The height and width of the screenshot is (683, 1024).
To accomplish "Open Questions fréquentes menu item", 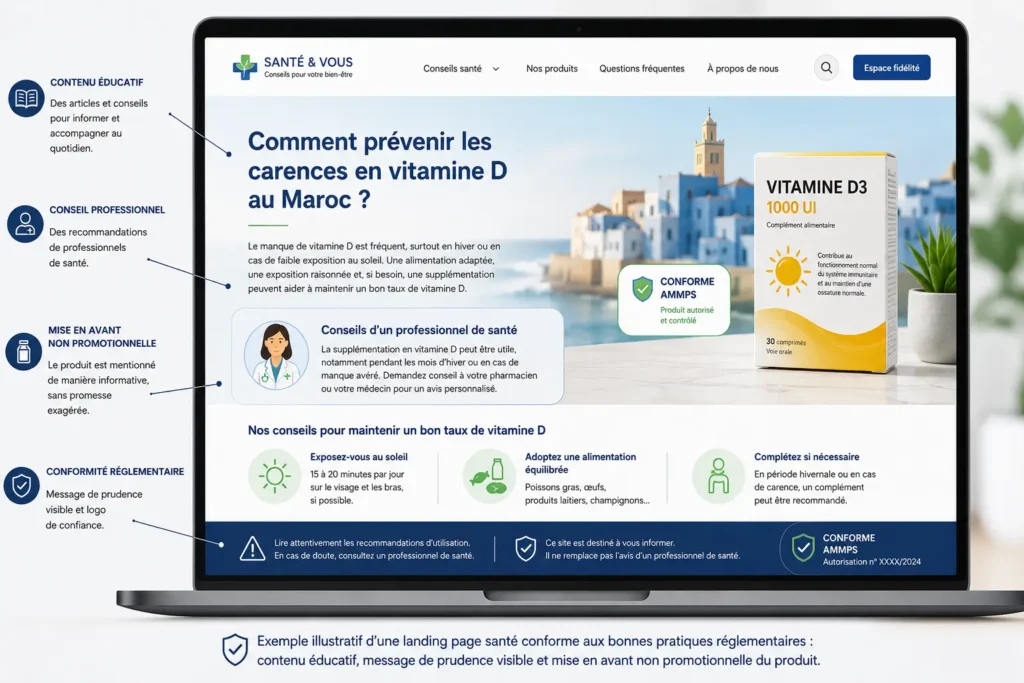I will click(x=642, y=69).
